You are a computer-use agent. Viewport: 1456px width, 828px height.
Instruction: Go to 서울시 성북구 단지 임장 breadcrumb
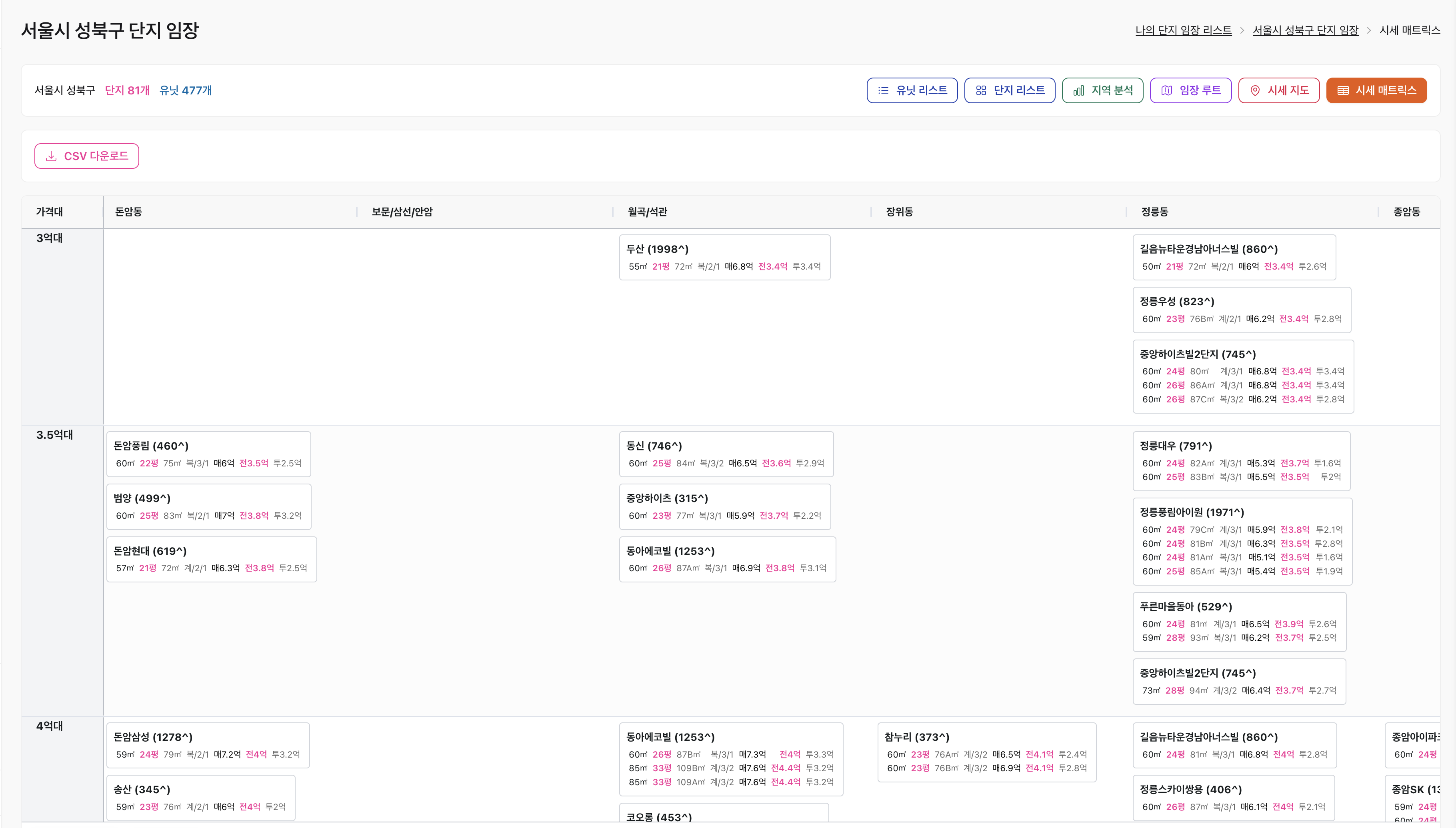[1305, 30]
